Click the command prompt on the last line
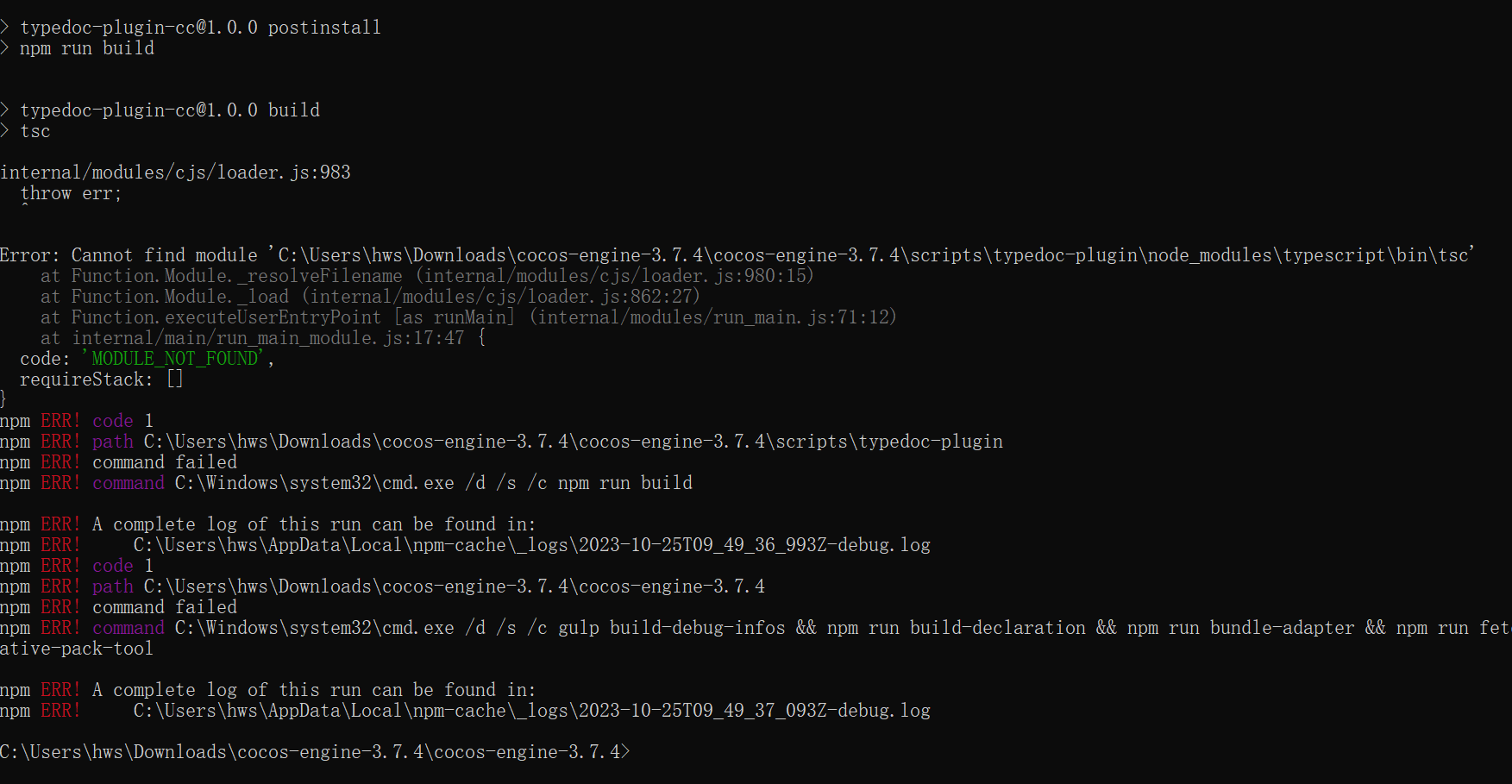1512x784 pixels. click(315, 752)
